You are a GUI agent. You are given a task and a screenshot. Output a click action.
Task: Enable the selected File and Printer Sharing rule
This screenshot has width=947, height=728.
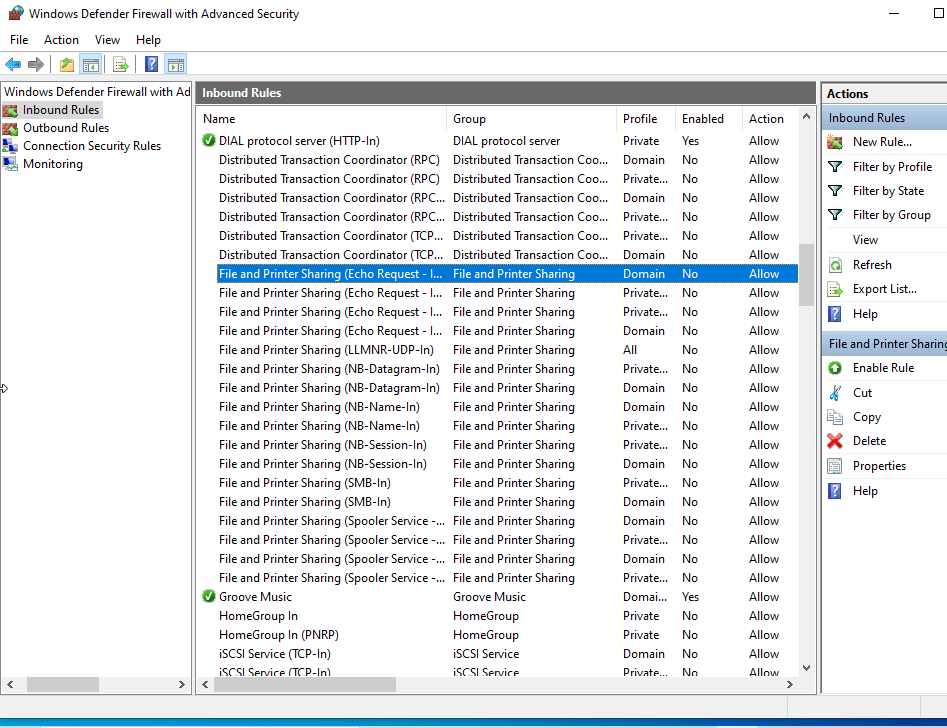click(882, 368)
